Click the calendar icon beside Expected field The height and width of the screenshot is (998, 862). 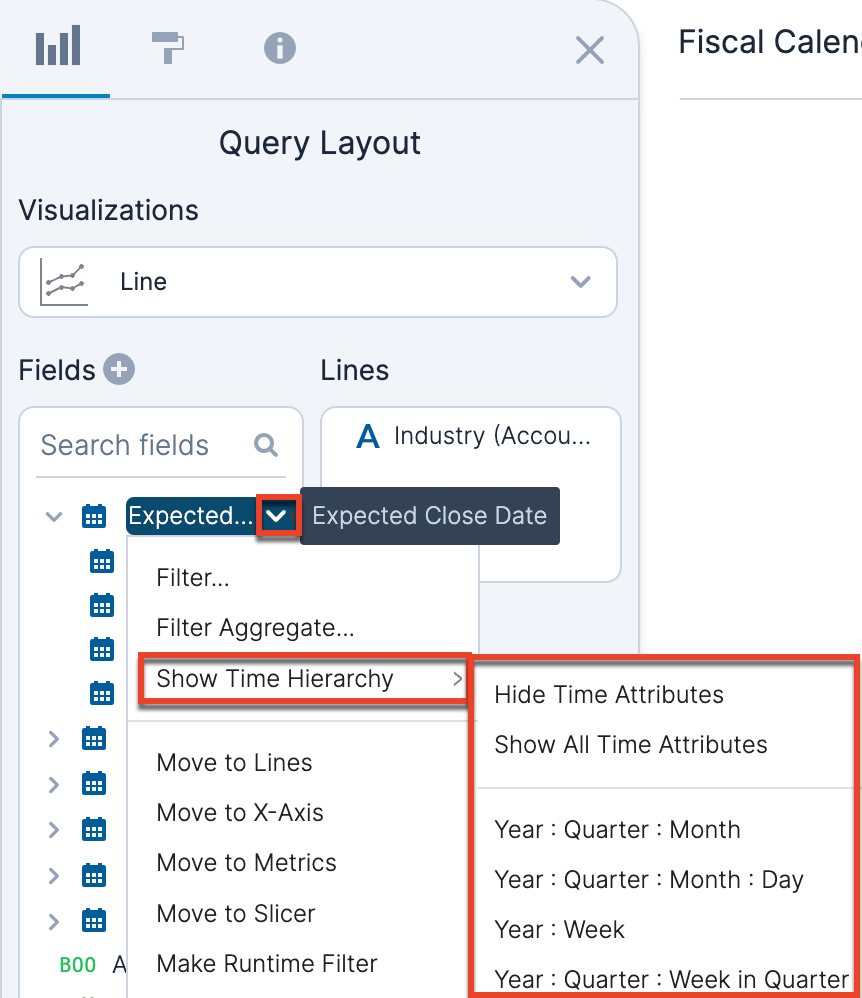pyautogui.click(x=93, y=516)
